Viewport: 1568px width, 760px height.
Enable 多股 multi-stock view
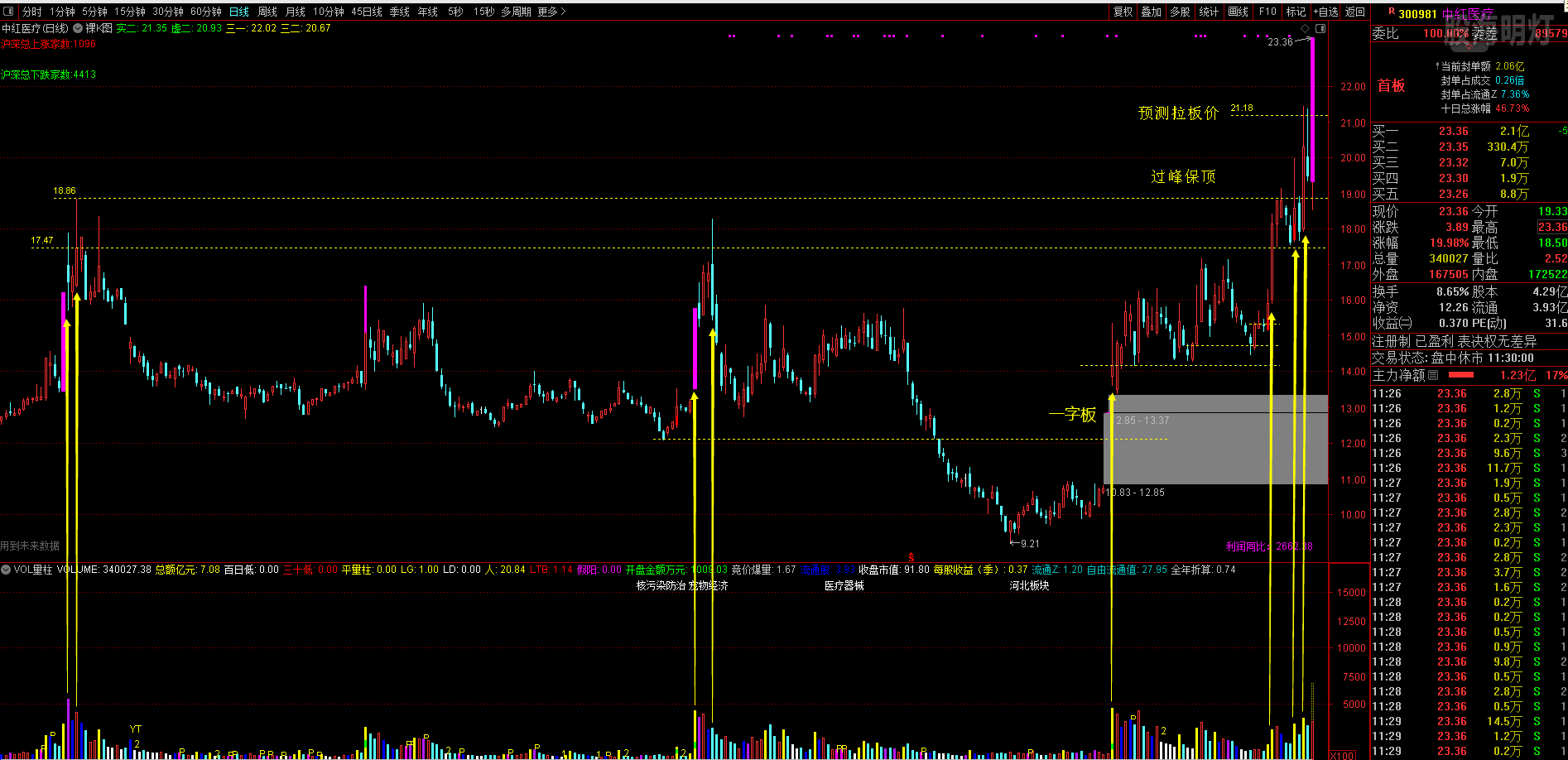pyautogui.click(x=1180, y=12)
